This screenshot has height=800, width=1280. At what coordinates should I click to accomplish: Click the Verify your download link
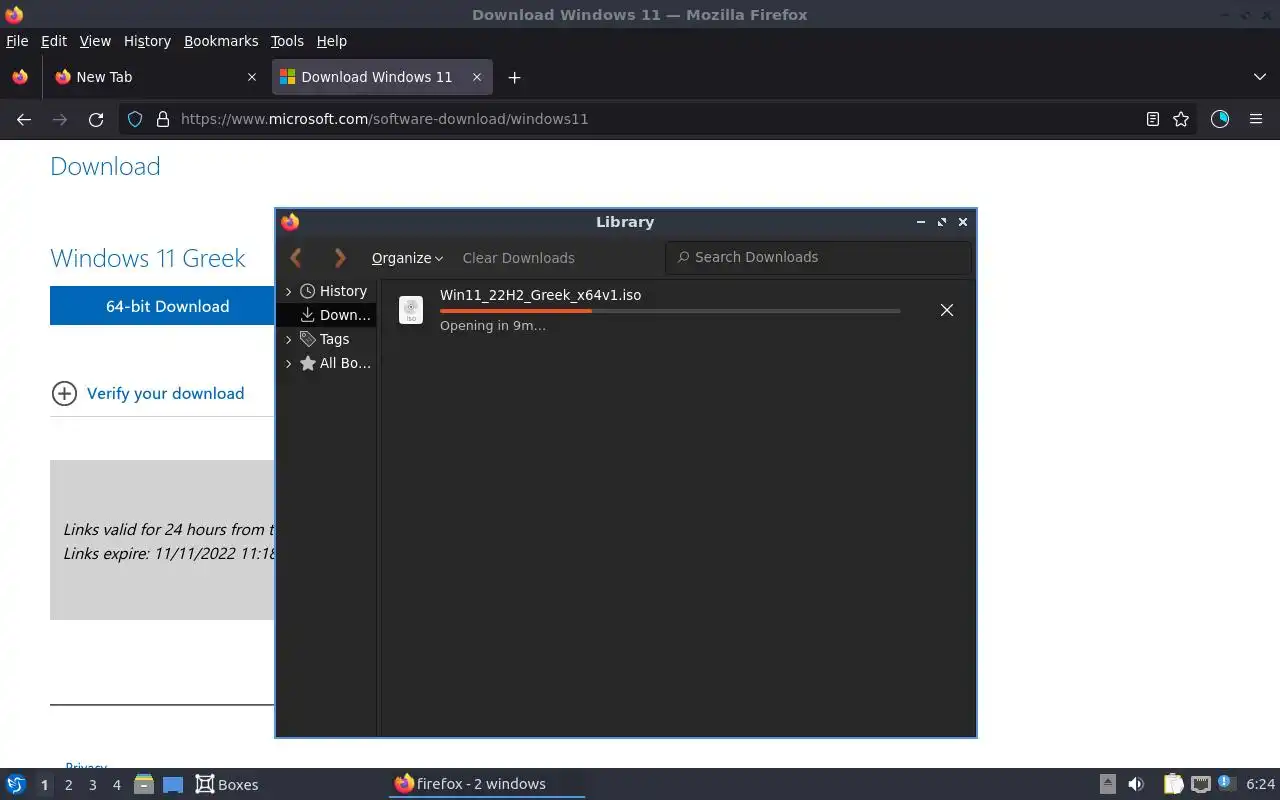point(165,393)
